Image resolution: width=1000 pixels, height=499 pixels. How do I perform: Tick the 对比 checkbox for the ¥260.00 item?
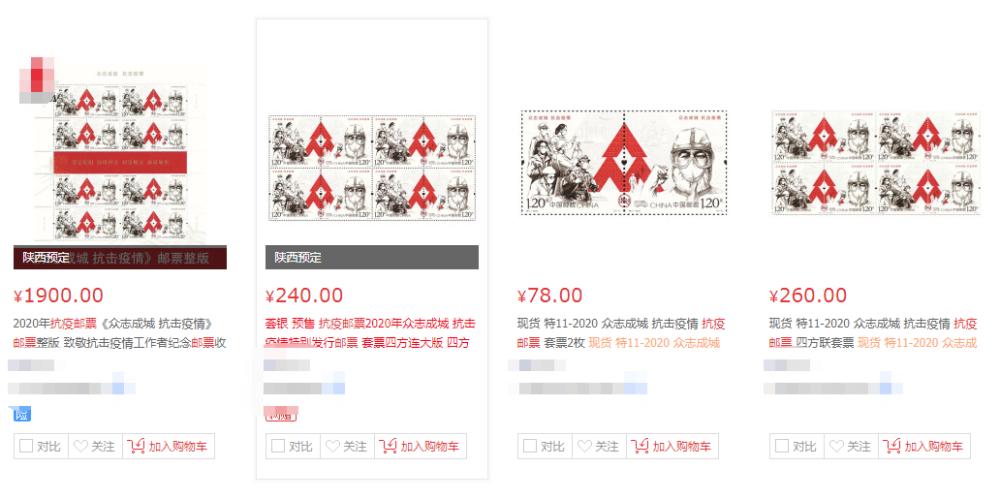(781, 446)
